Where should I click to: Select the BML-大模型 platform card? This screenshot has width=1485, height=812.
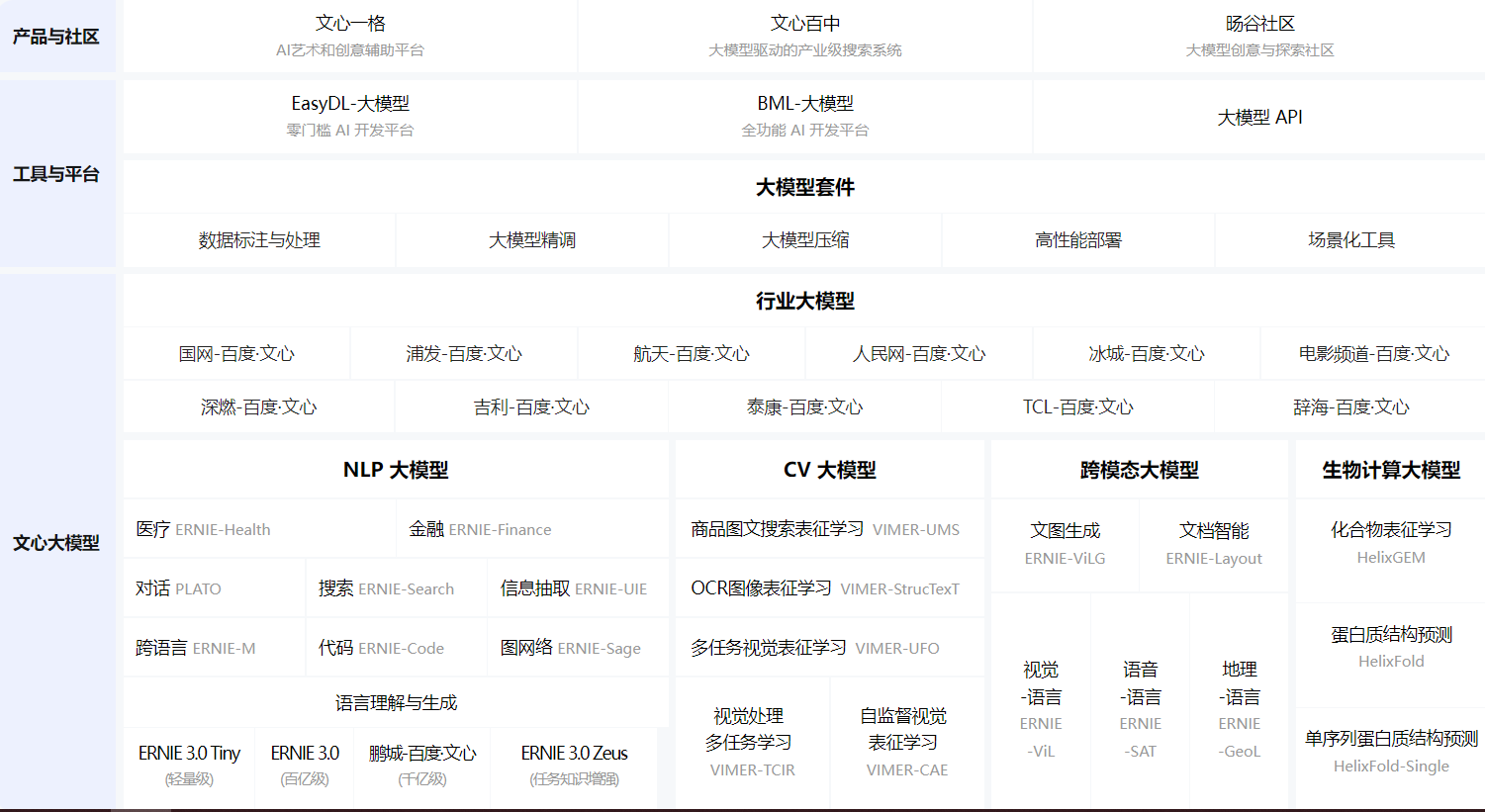[x=805, y=117]
